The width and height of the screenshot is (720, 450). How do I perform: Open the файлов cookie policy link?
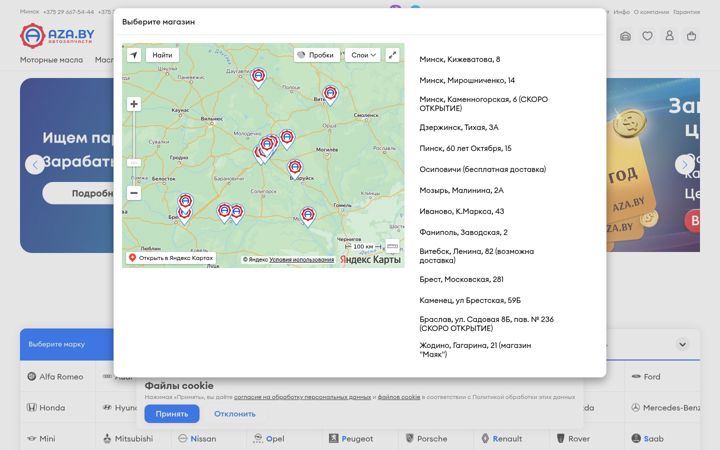pyautogui.click(x=399, y=397)
